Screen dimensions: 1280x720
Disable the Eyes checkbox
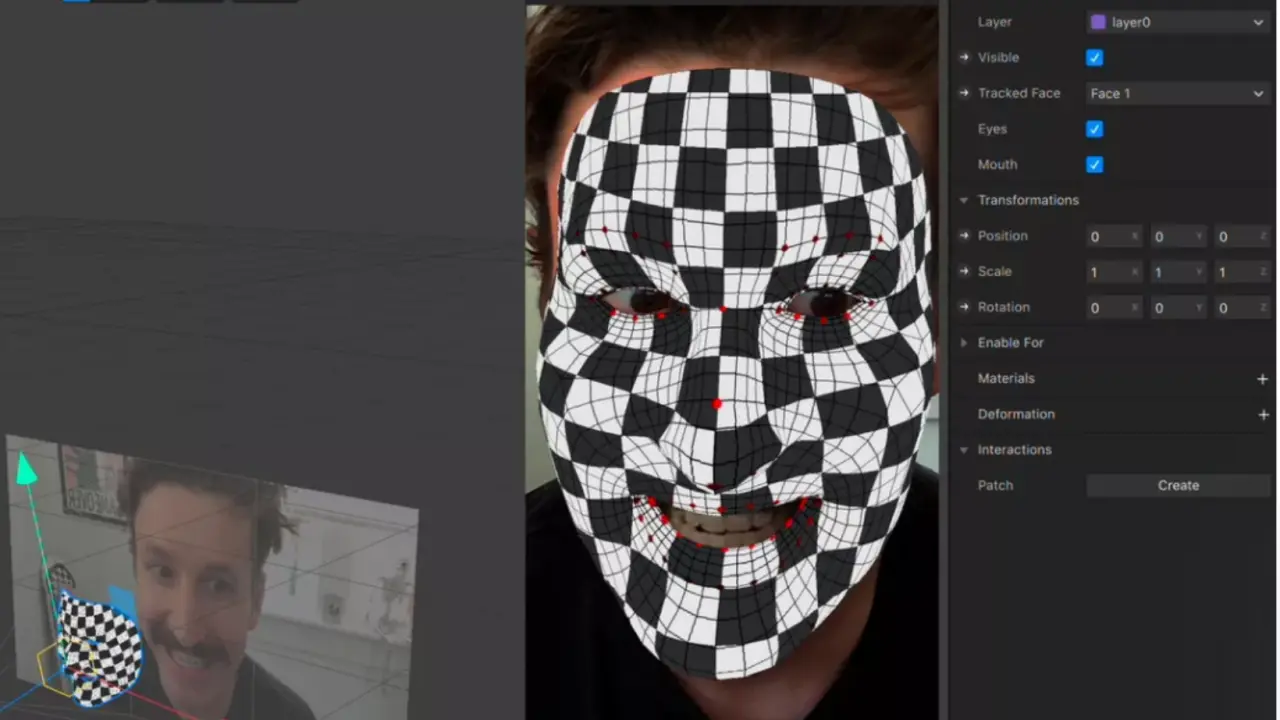1095,129
